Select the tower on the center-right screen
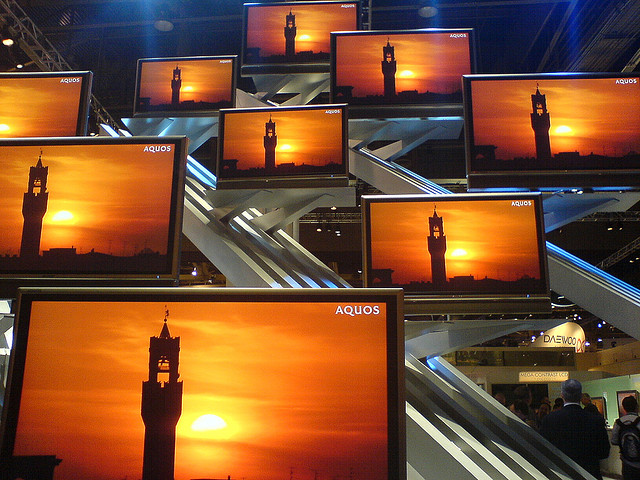Image resolution: width=640 pixels, height=480 pixels. pyautogui.click(x=437, y=246)
